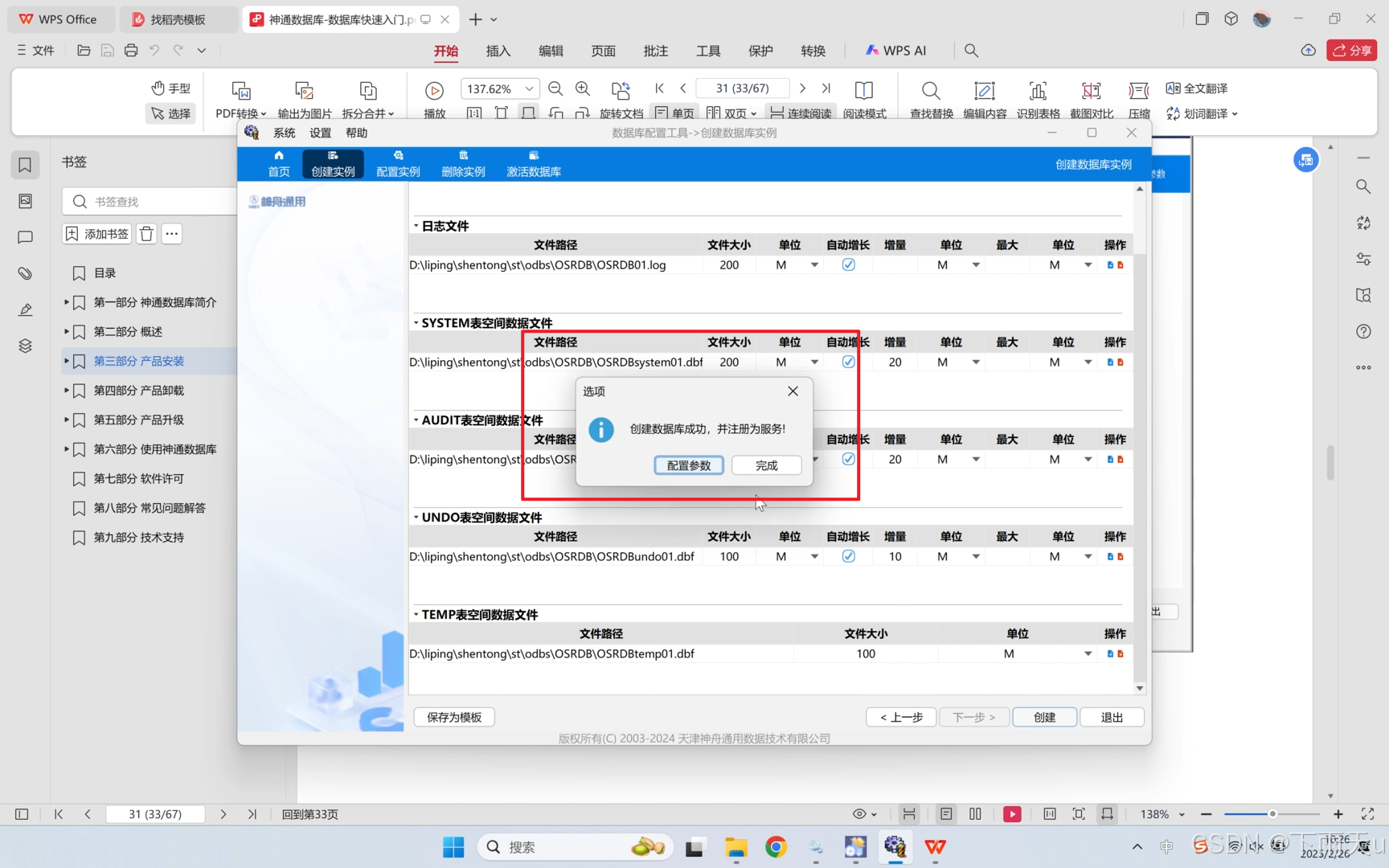Collapse the TEMP表空间数据文件 section
Screen dimensions: 1389x868
point(416,615)
